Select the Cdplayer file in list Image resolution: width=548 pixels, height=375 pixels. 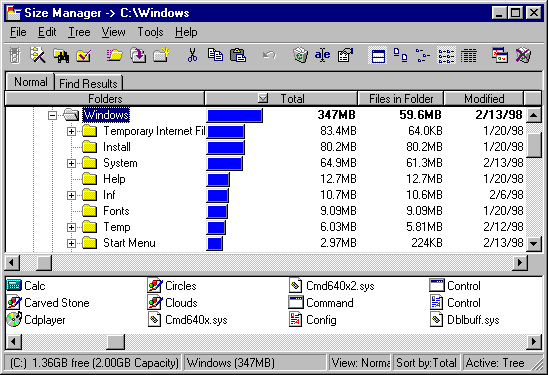36,320
